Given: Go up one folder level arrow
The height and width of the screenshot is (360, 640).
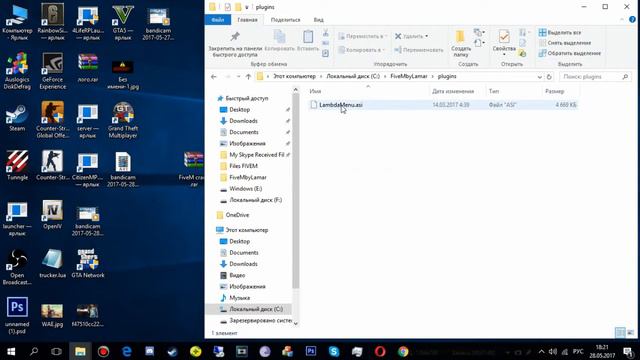Looking at the screenshot, I should pos(248,77).
